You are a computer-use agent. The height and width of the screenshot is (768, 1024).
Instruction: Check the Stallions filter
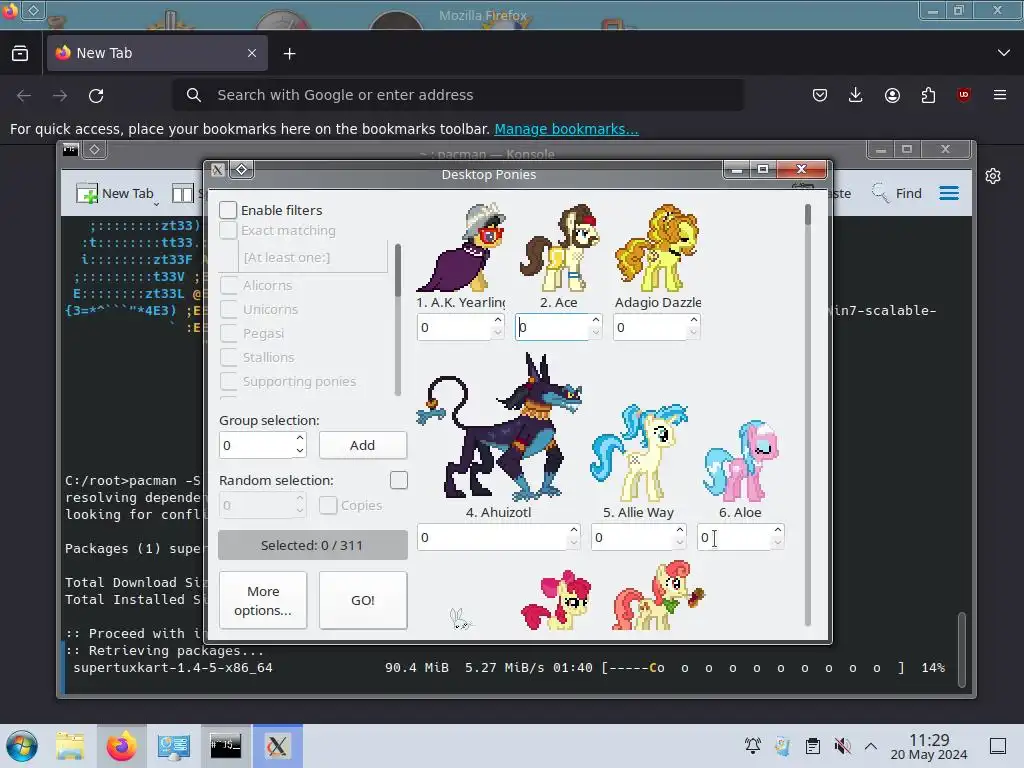click(x=229, y=357)
